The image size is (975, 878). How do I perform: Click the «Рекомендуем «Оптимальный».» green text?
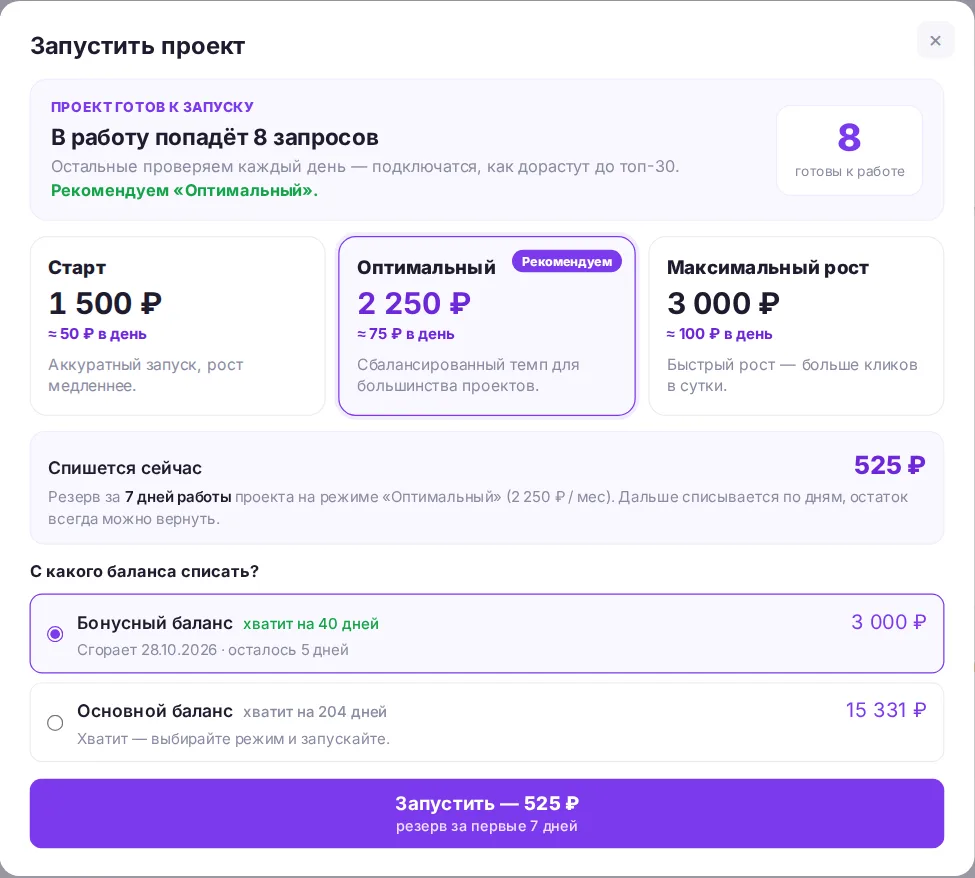click(184, 190)
